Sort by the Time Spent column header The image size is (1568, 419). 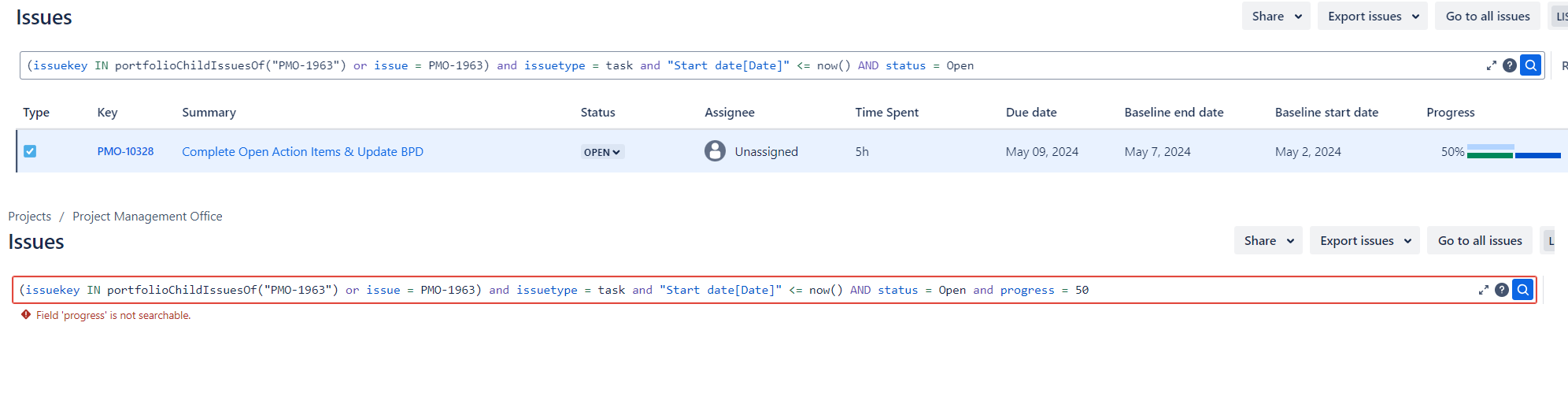(887, 112)
